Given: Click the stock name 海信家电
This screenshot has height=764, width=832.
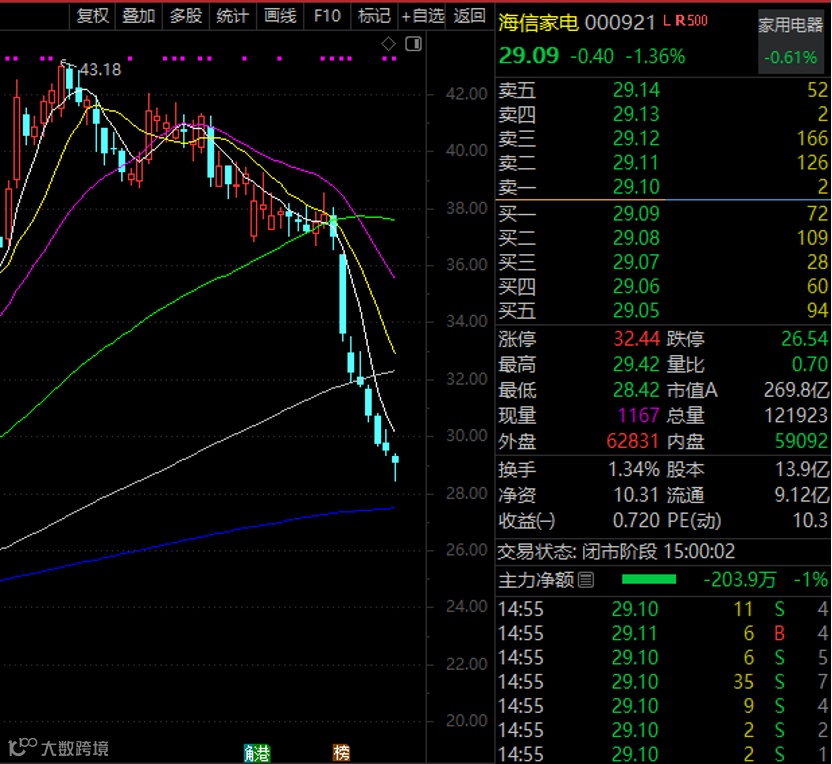Looking at the screenshot, I should 538,23.
